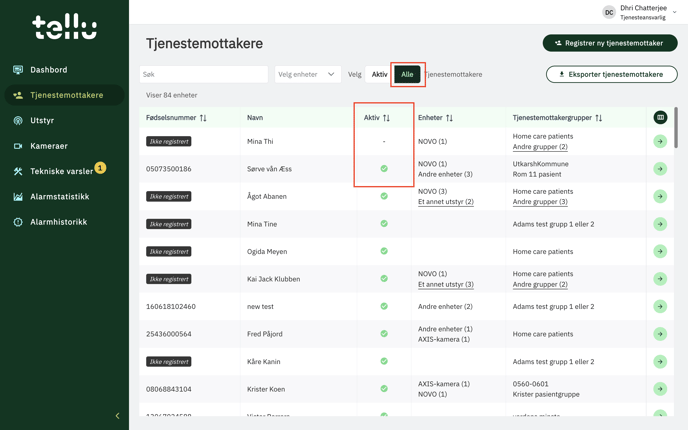Go to Kameraer menu item
Screen dimensions: 688x430
[64, 146]
